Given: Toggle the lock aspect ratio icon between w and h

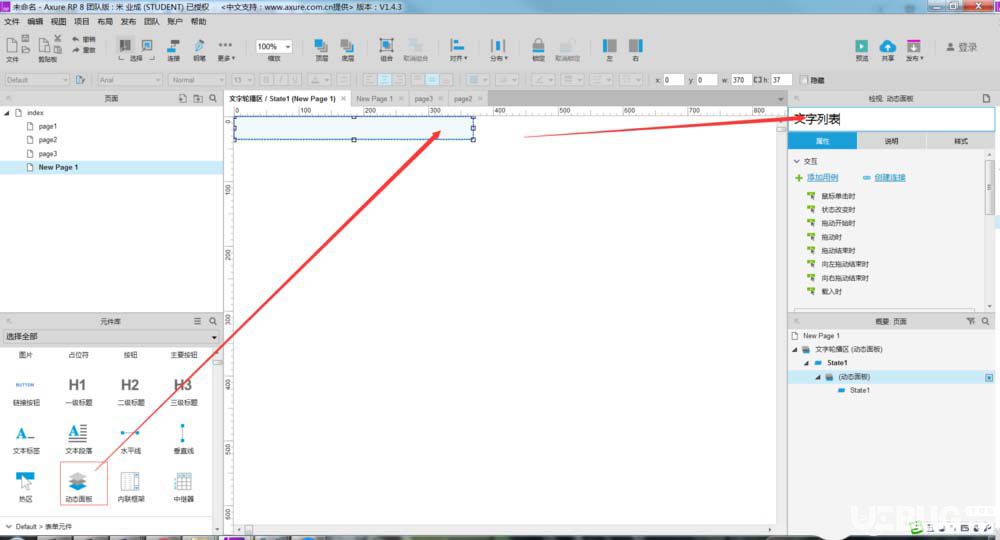Looking at the screenshot, I should 758,80.
